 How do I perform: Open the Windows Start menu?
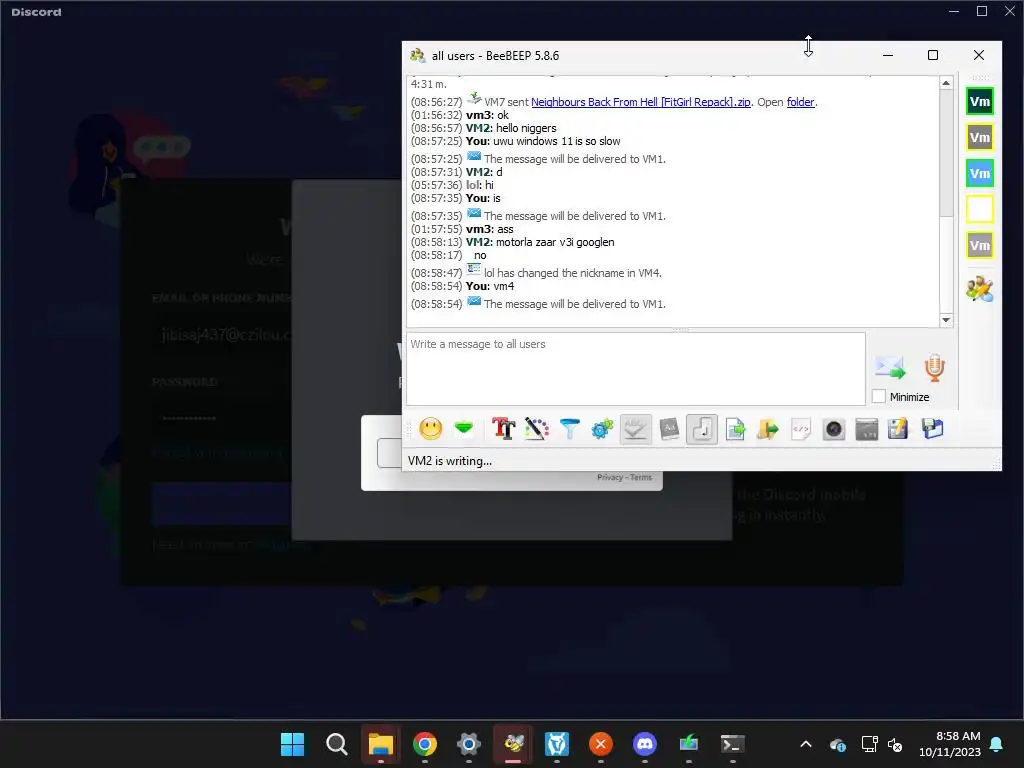click(x=292, y=744)
